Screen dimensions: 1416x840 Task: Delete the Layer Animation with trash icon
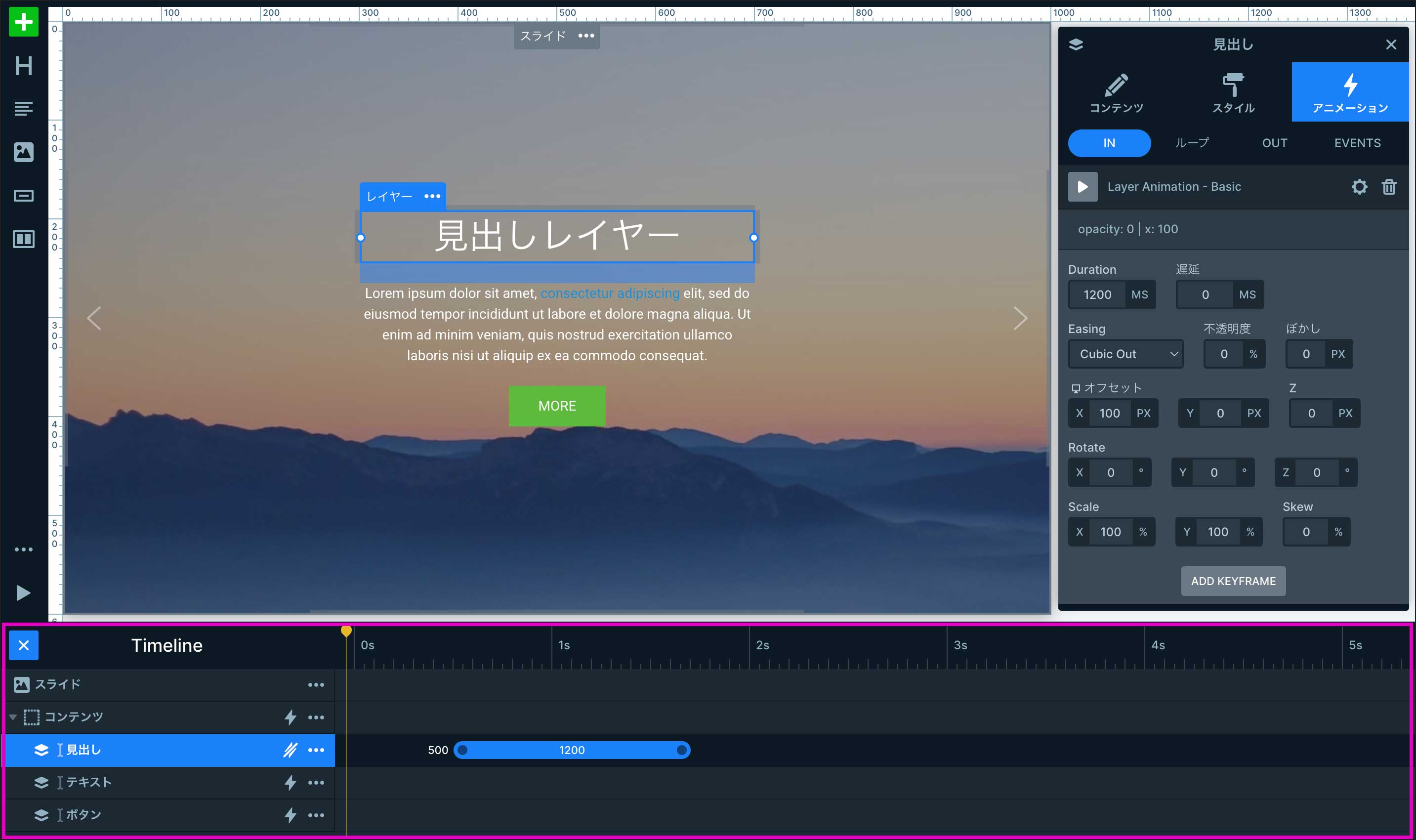pyautogui.click(x=1389, y=187)
